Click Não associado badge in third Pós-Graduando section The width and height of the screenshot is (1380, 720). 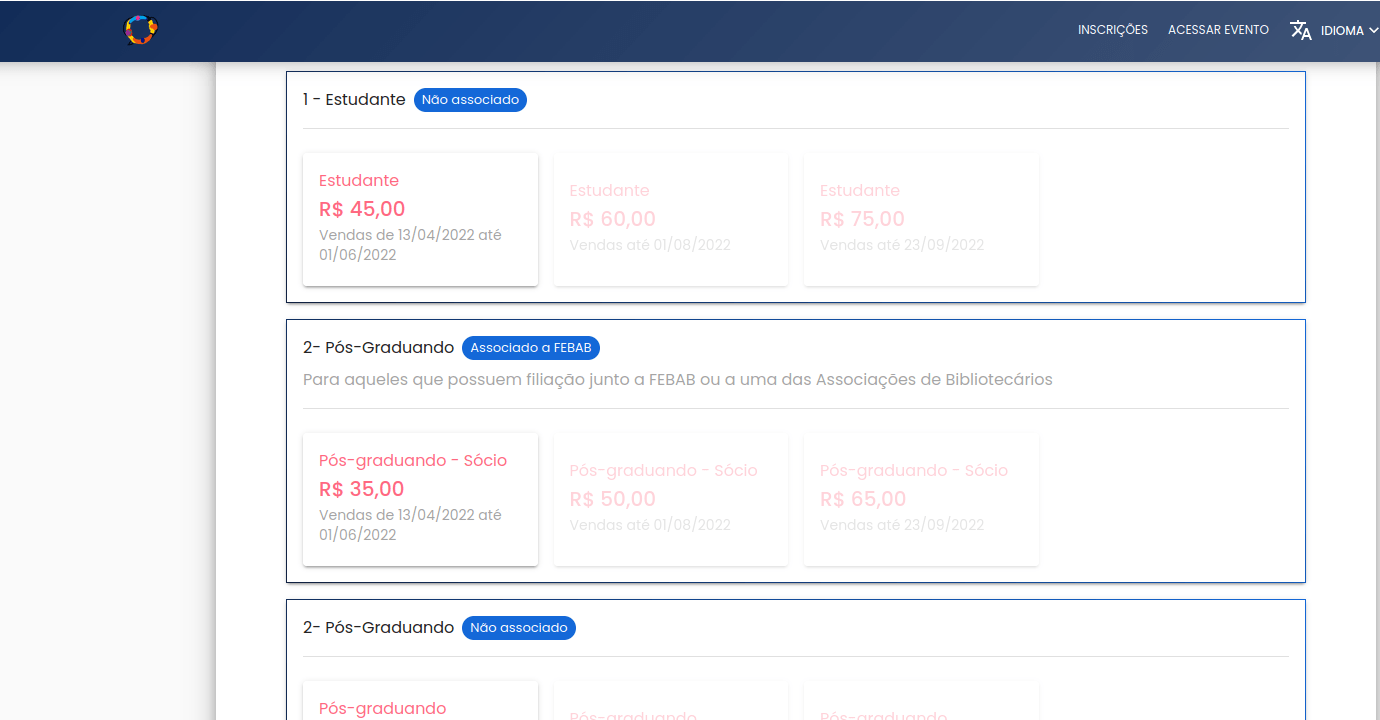pyautogui.click(x=518, y=628)
